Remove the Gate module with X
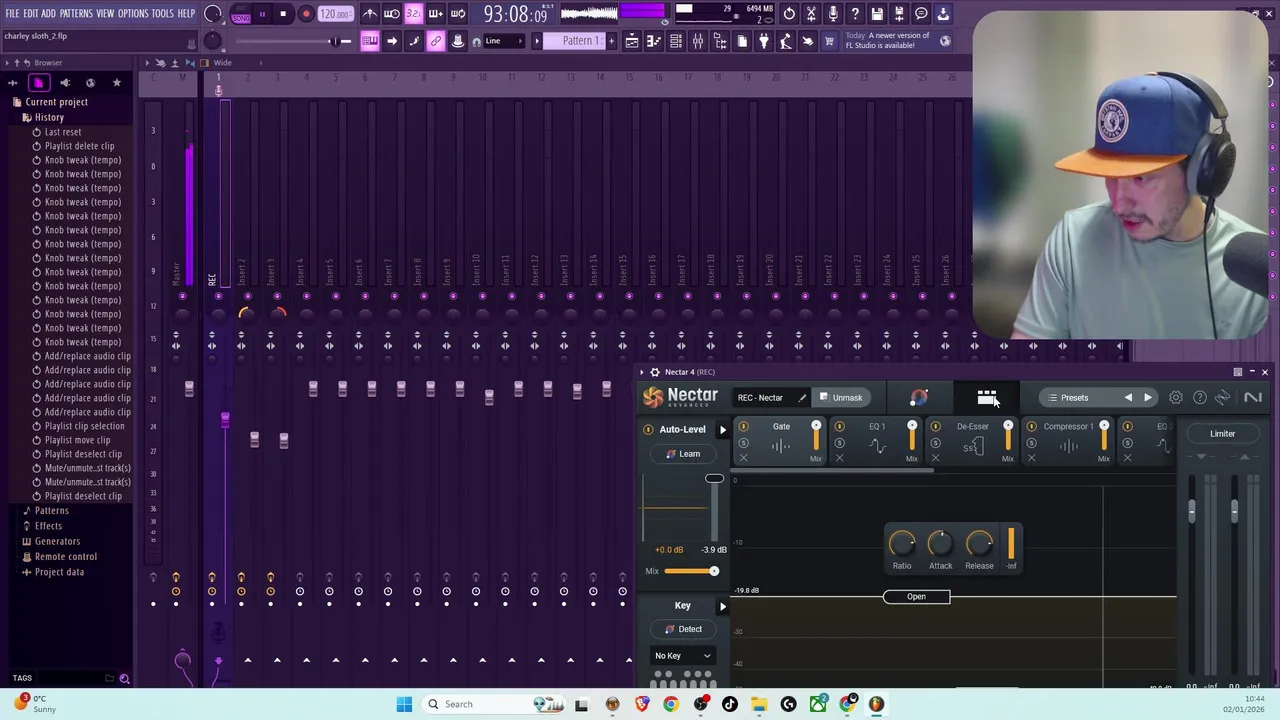 click(x=743, y=459)
